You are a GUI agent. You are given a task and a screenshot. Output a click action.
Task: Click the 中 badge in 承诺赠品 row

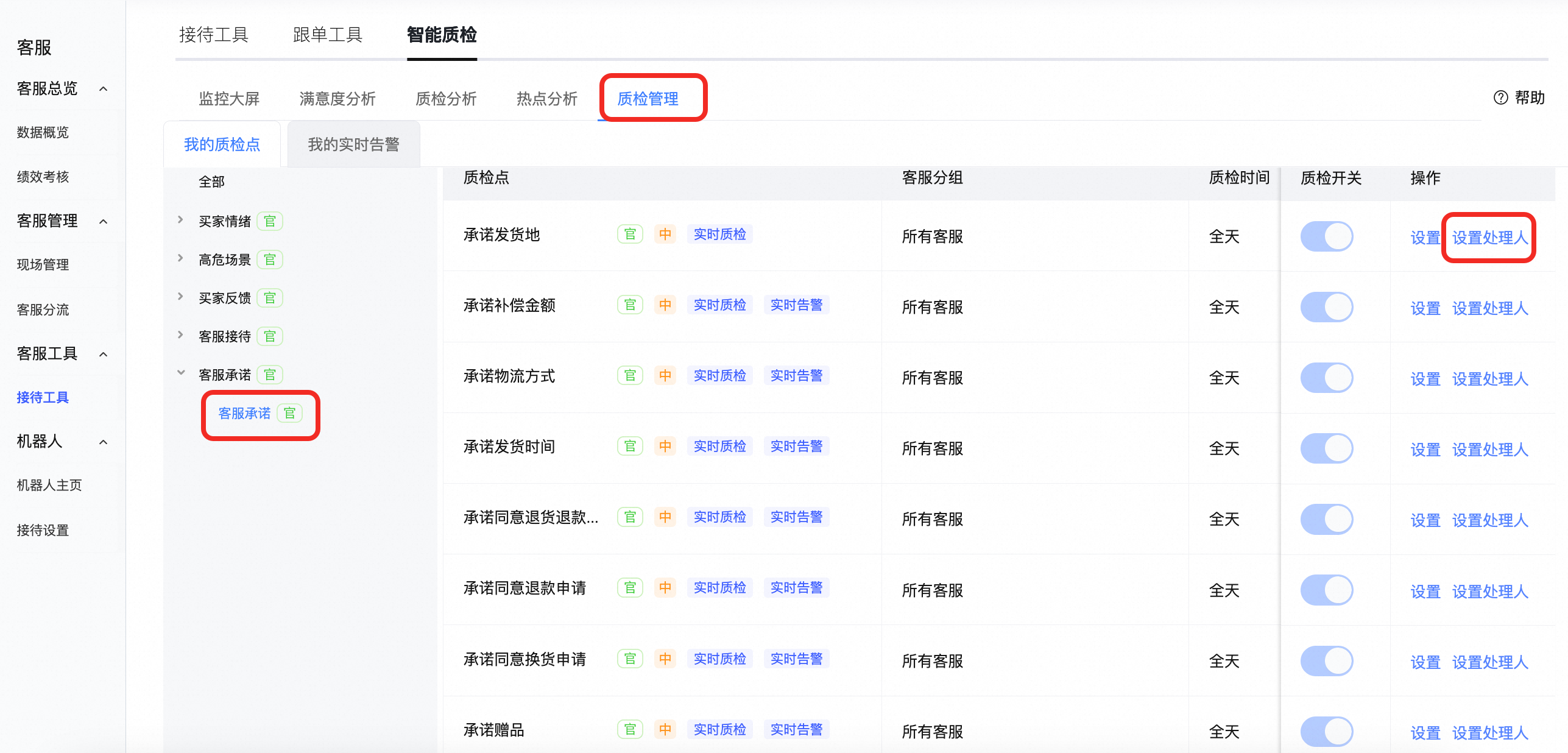pos(665,729)
